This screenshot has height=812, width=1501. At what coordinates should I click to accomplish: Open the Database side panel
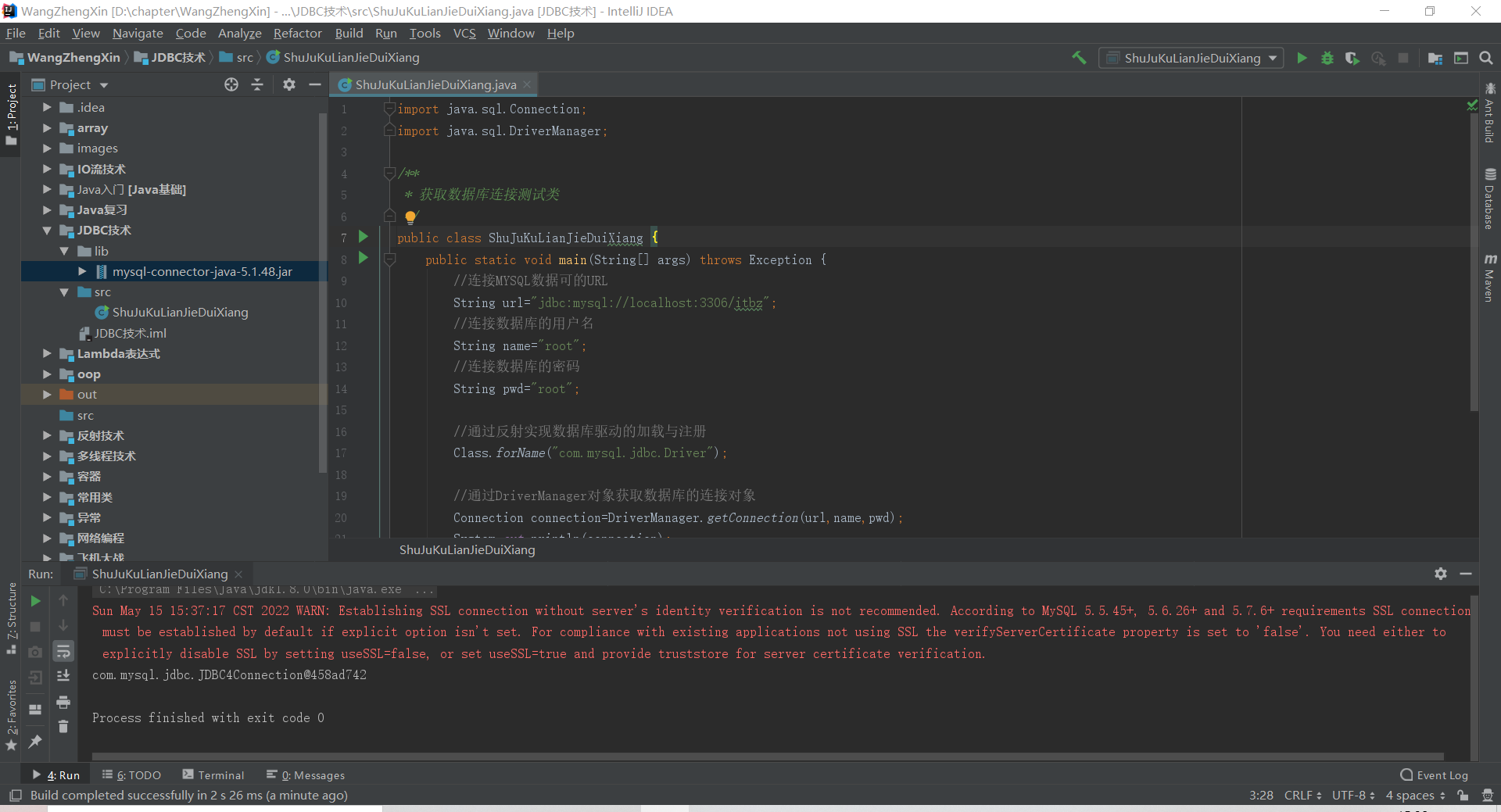1490,199
